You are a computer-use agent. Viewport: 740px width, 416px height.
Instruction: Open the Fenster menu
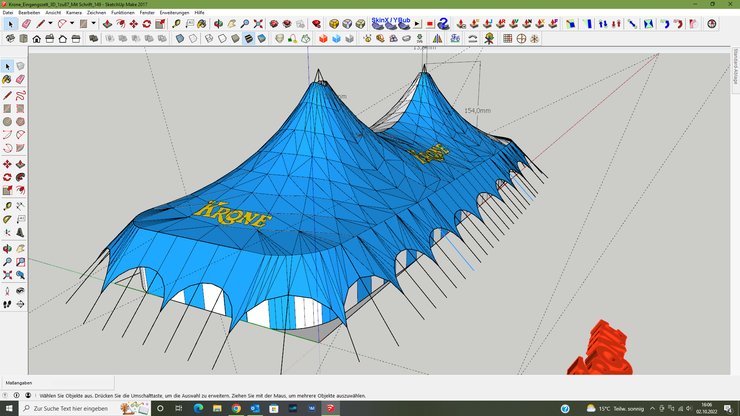coord(147,13)
